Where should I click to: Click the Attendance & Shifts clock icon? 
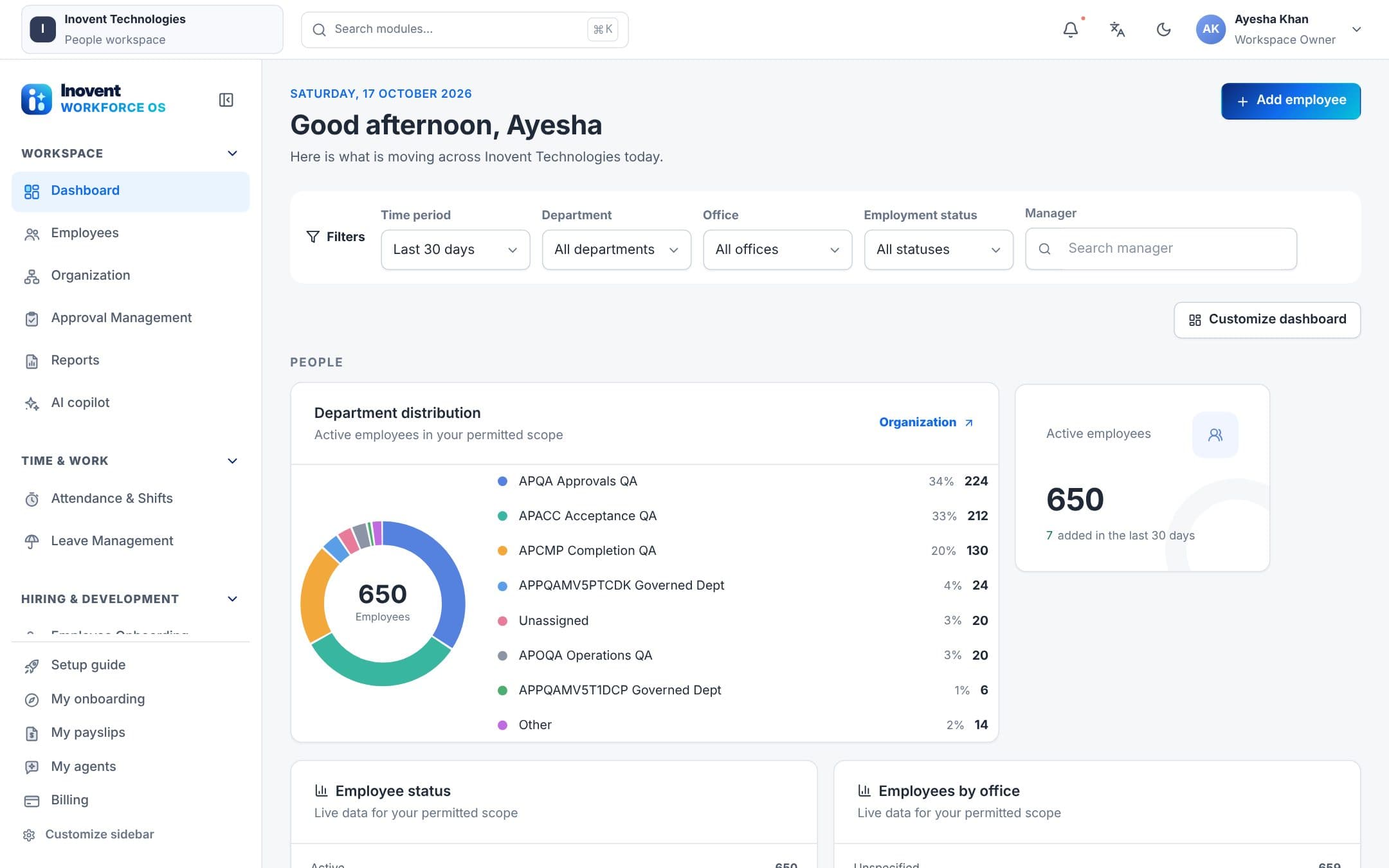point(32,499)
